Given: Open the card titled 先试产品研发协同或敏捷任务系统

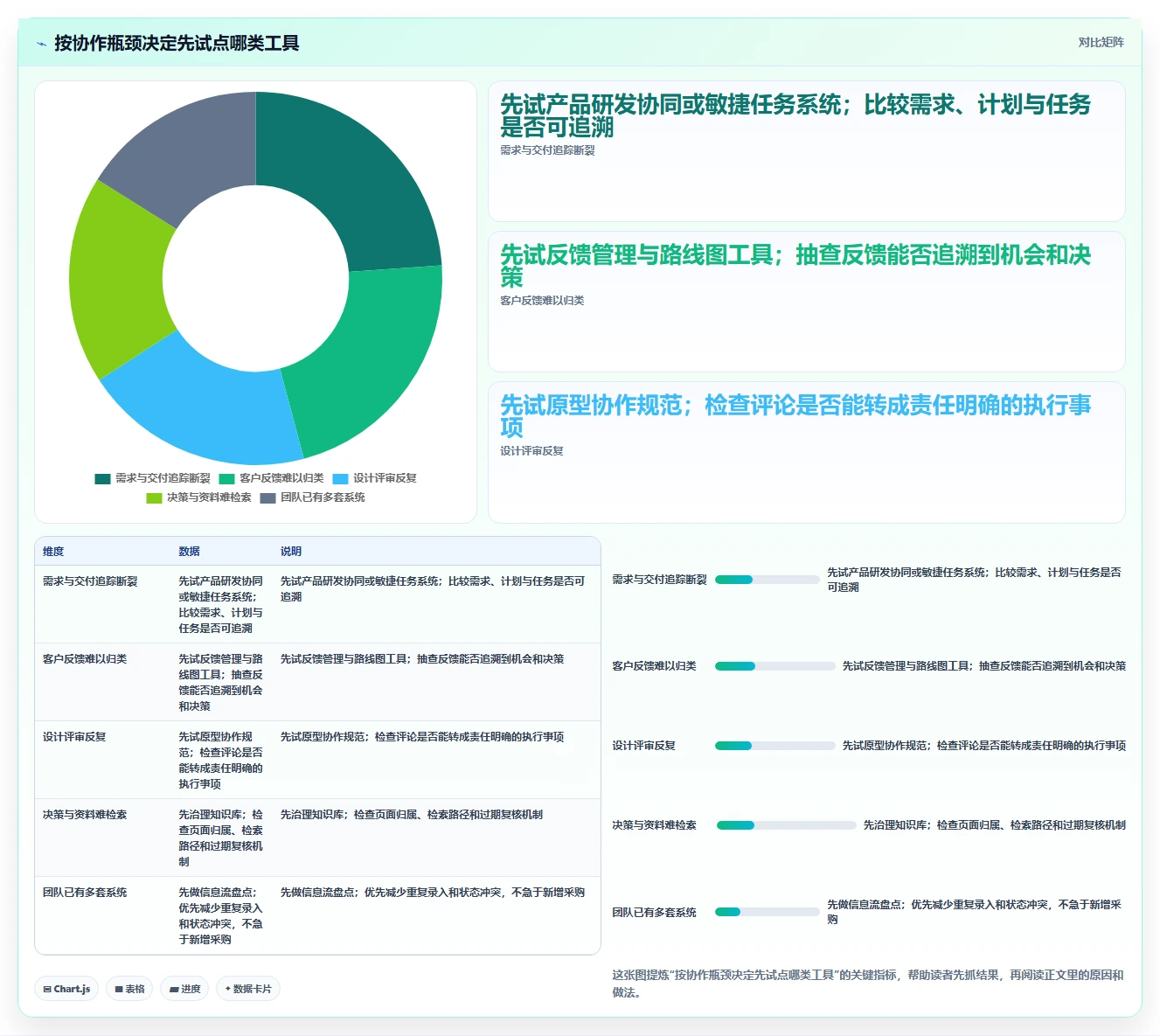Looking at the screenshot, I should (806, 151).
